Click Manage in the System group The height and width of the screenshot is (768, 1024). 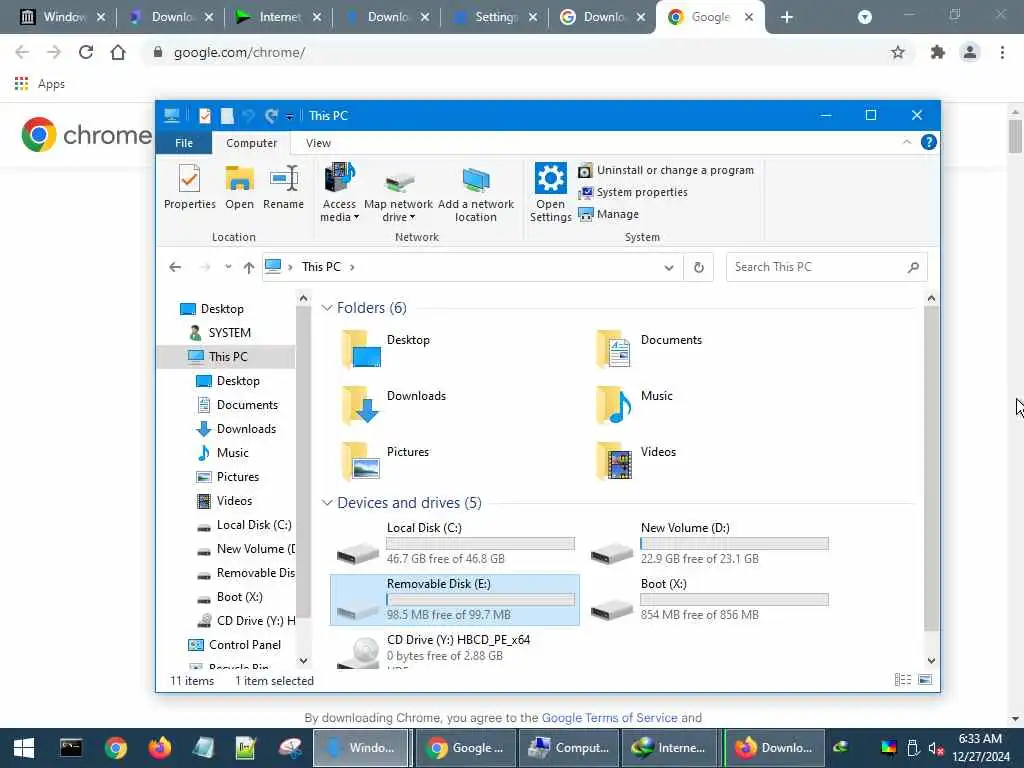tap(609, 214)
